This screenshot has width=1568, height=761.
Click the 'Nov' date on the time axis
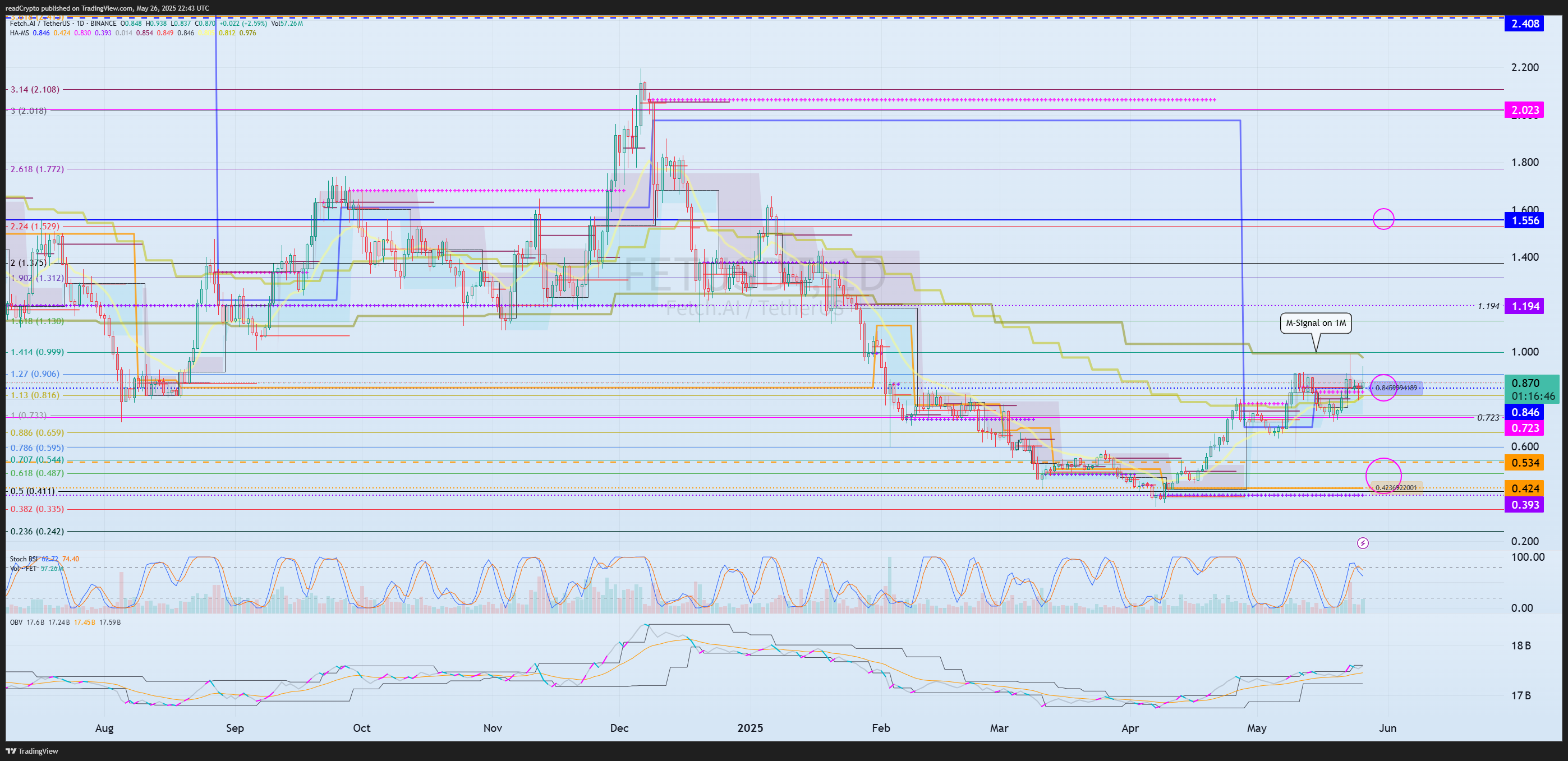pyautogui.click(x=493, y=728)
